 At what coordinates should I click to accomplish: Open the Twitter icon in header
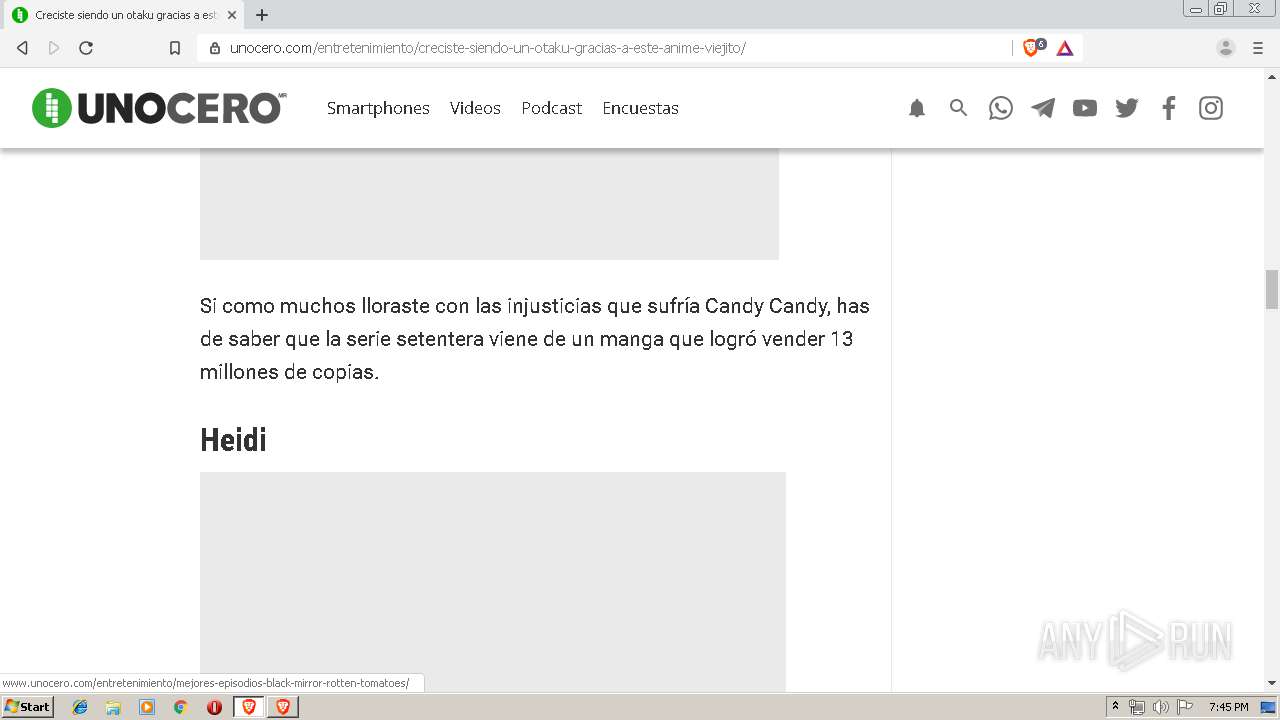1127,108
